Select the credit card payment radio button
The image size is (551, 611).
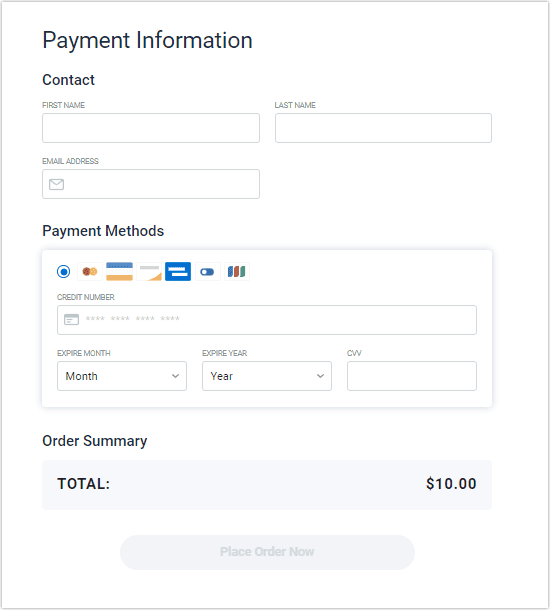click(64, 272)
